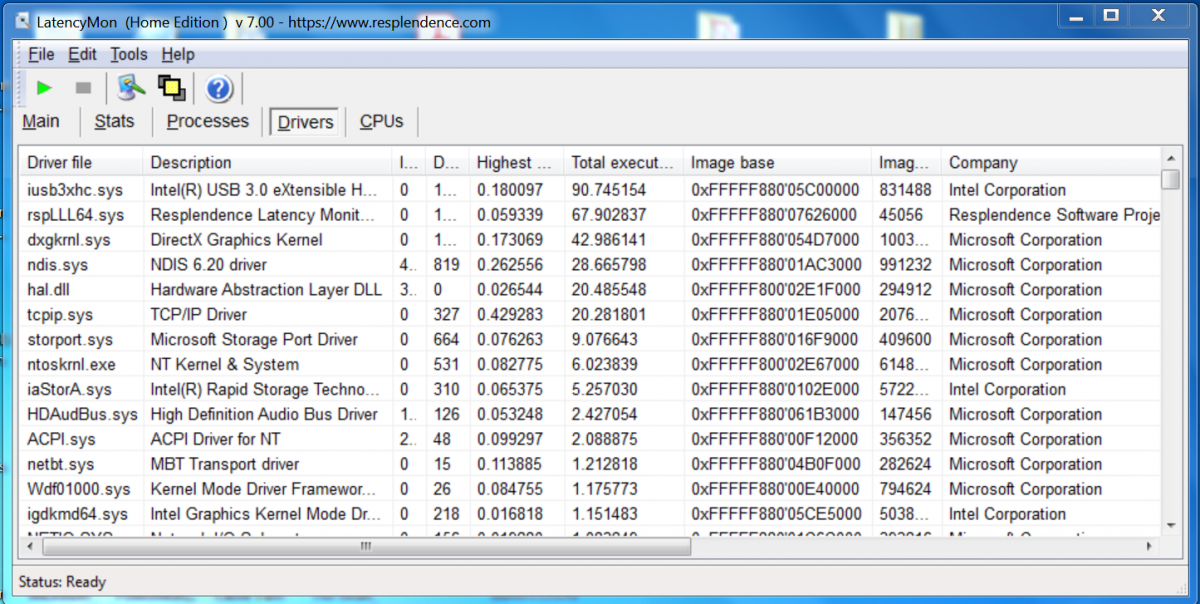Click the yellow windows toolbar icon
Screen dimensions: 1200x604
pos(172,89)
